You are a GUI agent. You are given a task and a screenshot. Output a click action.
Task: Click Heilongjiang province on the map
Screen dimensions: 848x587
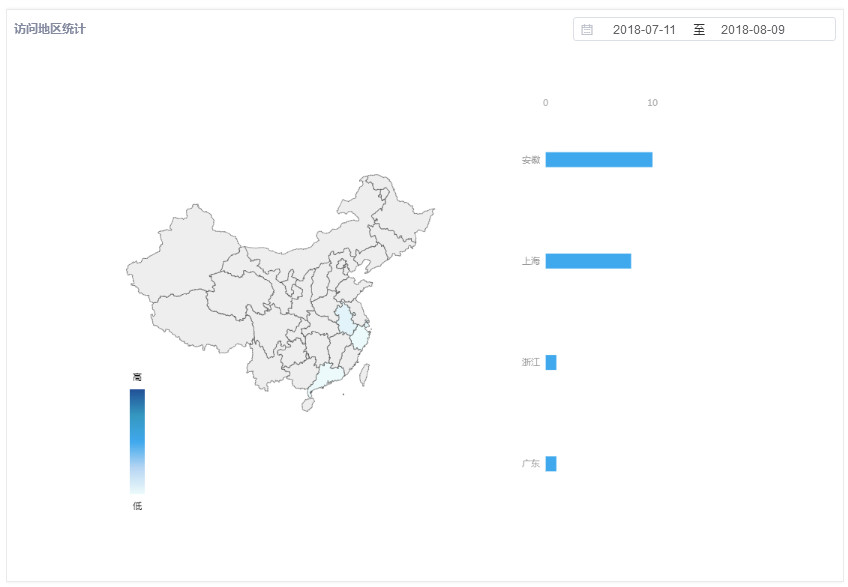[x=400, y=208]
